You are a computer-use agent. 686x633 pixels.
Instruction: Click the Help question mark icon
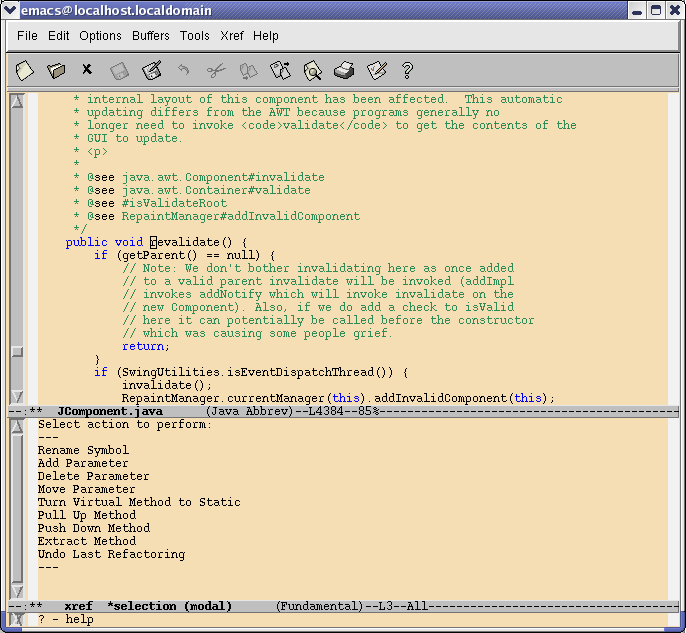407,70
